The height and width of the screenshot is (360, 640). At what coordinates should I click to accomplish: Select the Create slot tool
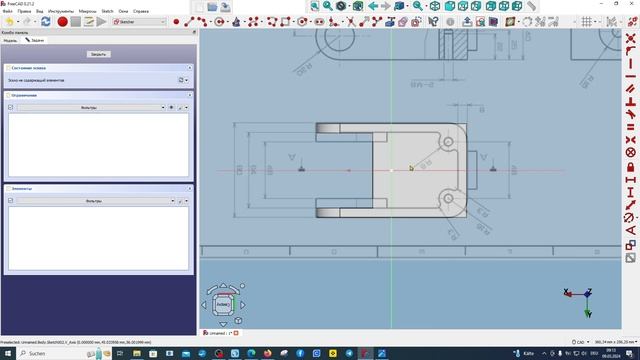(319, 22)
